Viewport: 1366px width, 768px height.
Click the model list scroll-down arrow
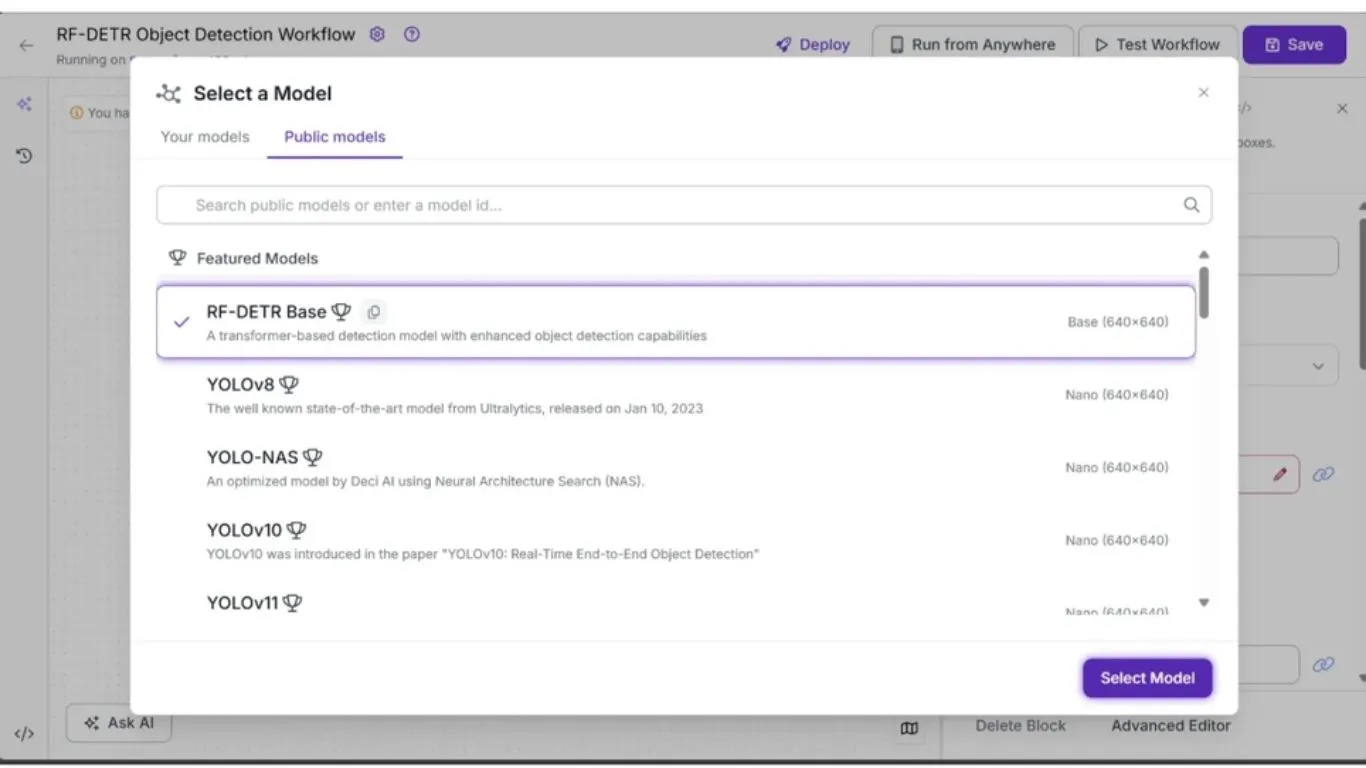coord(1204,603)
